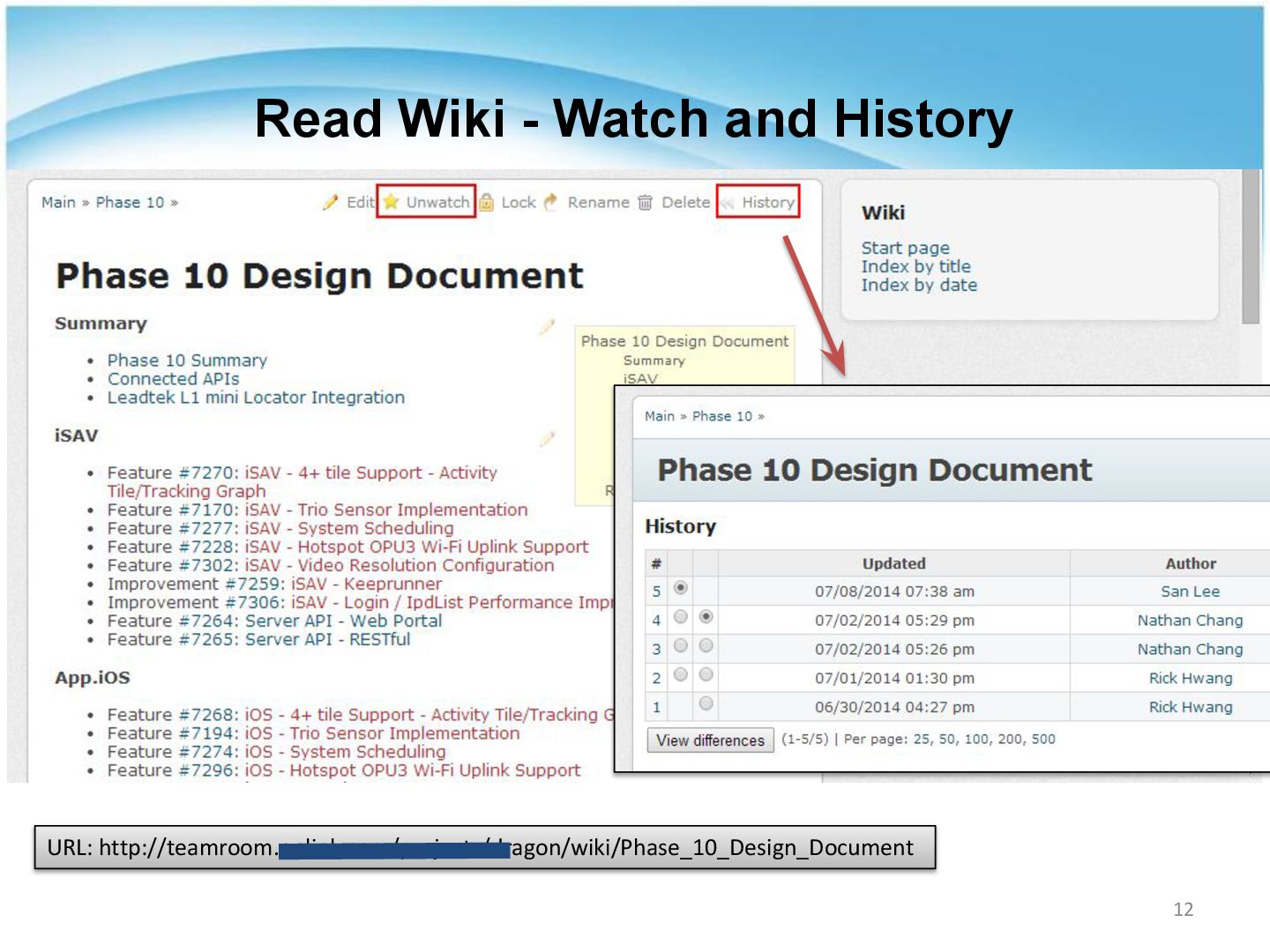The image size is (1270, 952).
Task: Select first-column radio for version 3
Action: point(681,646)
